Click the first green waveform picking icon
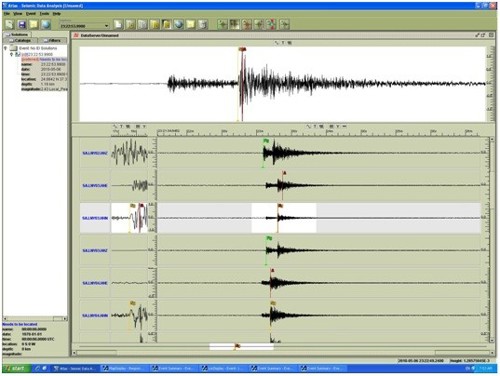This screenshot has height=376, width=500. (222, 24)
